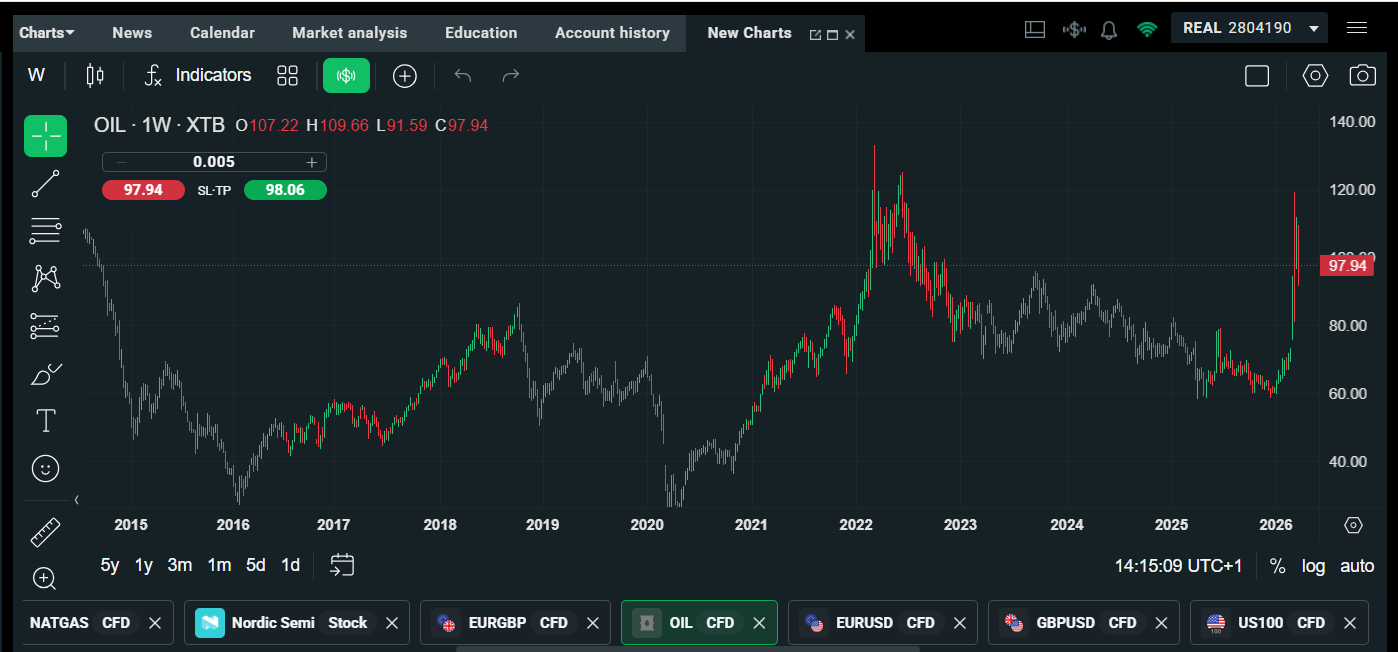Image resolution: width=1398 pixels, height=652 pixels.
Task: Toggle logarithmic scale with log
Action: 1313,566
